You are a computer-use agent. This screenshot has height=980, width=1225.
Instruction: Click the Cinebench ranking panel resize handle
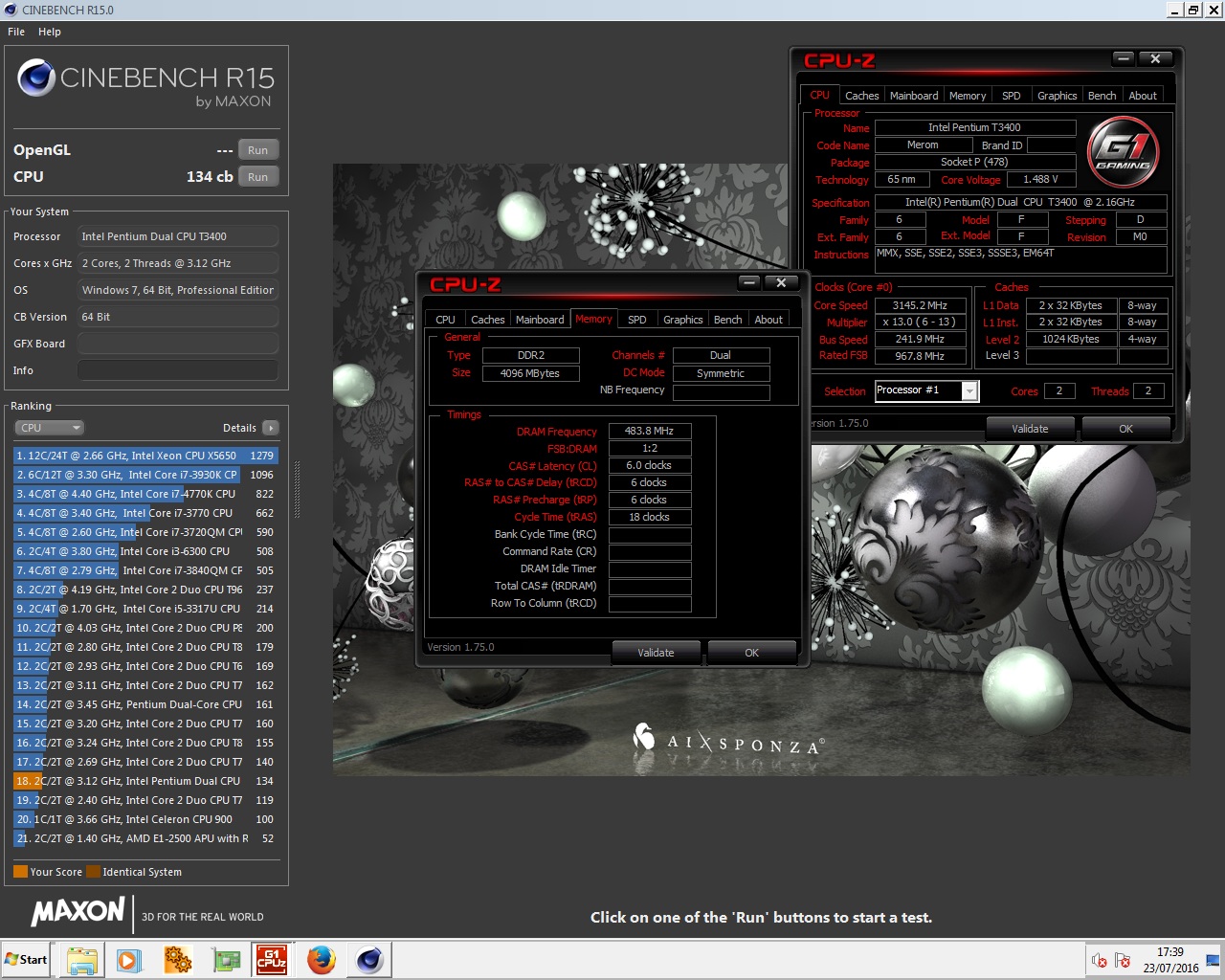[x=297, y=490]
